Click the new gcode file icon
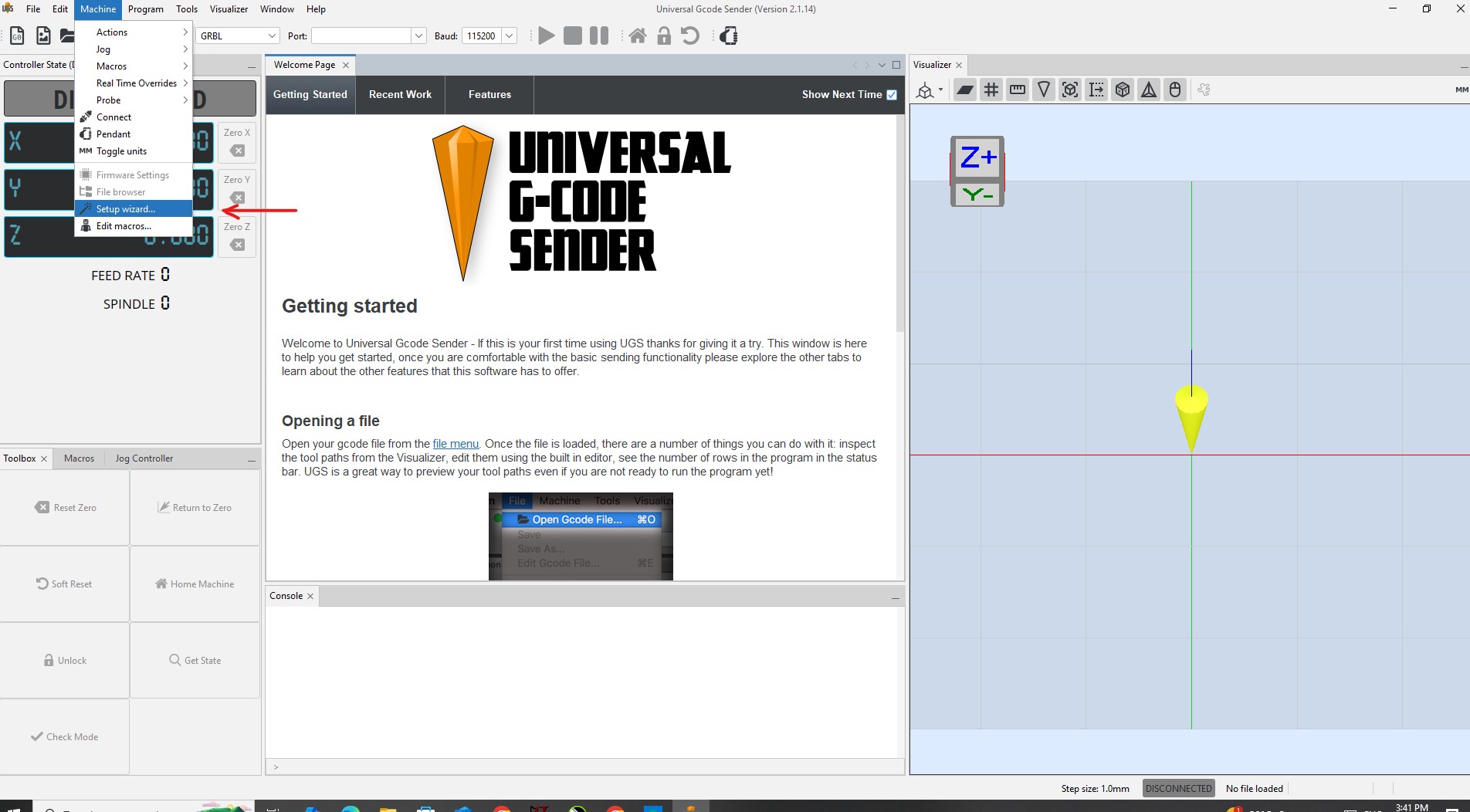Screen dimensions: 1470x812 point(17,36)
